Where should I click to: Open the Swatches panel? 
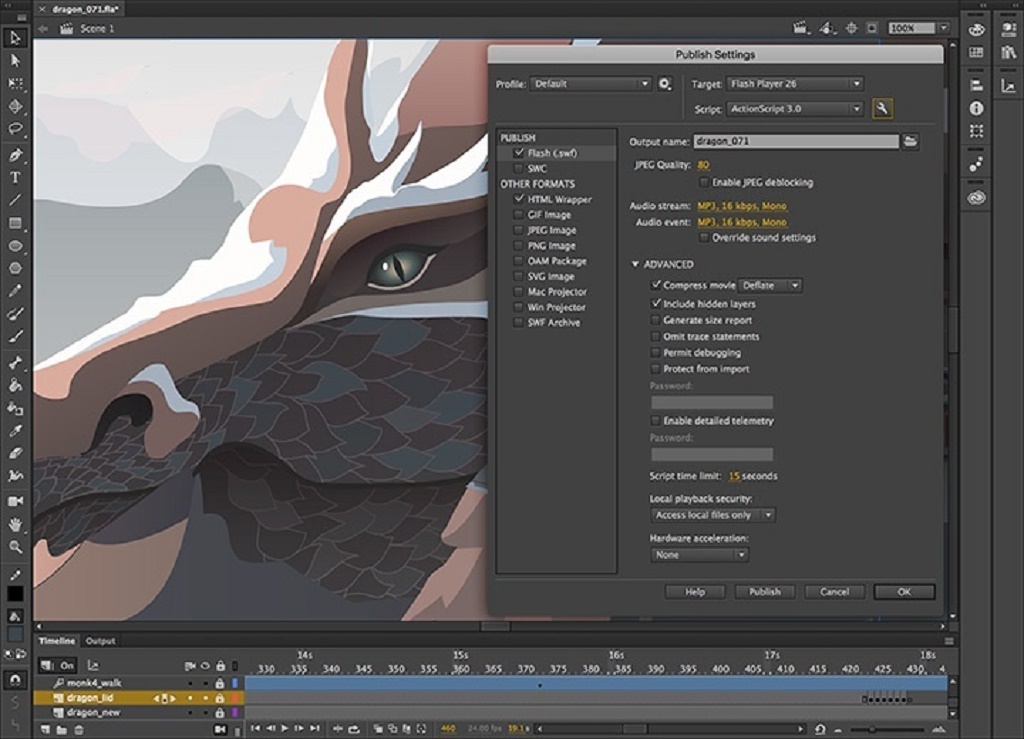(977, 51)
